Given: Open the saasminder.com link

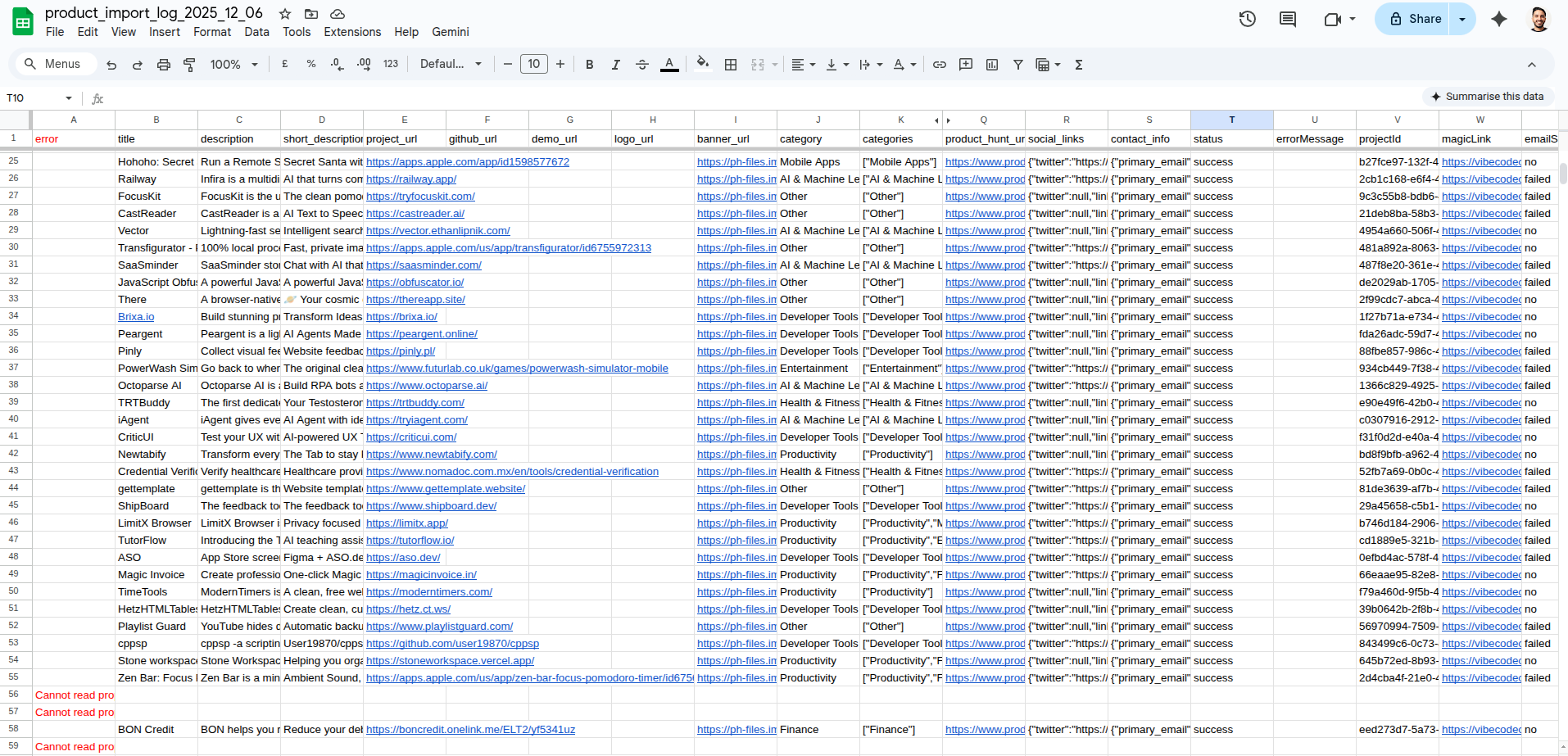Looking at the screenshot, I should (x=424, y=265).
